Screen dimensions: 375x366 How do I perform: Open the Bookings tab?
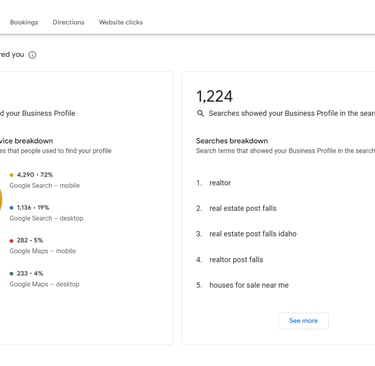pos(24,22)
